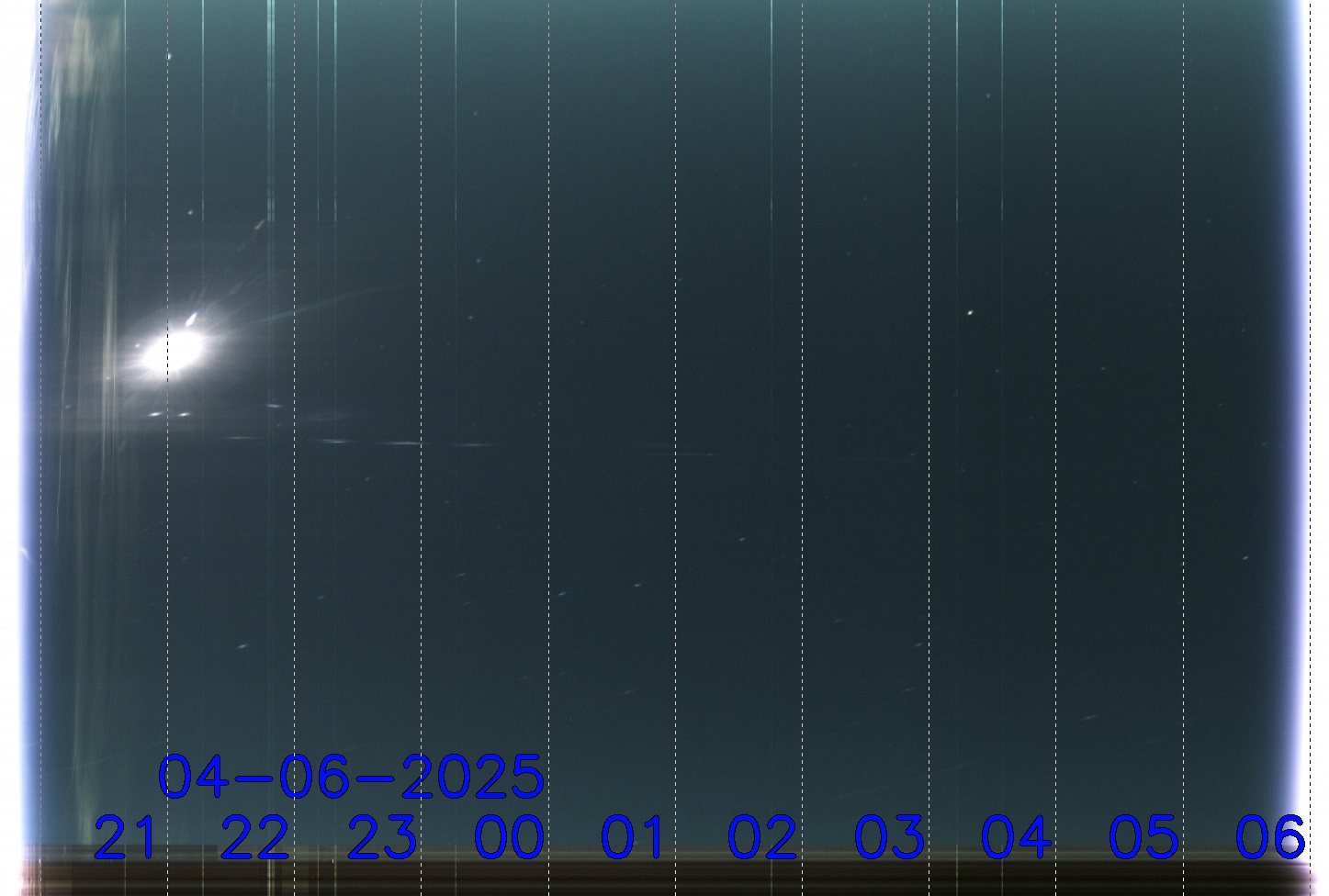The width and height of the screenshot is (1329, 896).
Task: Click the hour label 22
Action: coord(255,837)
